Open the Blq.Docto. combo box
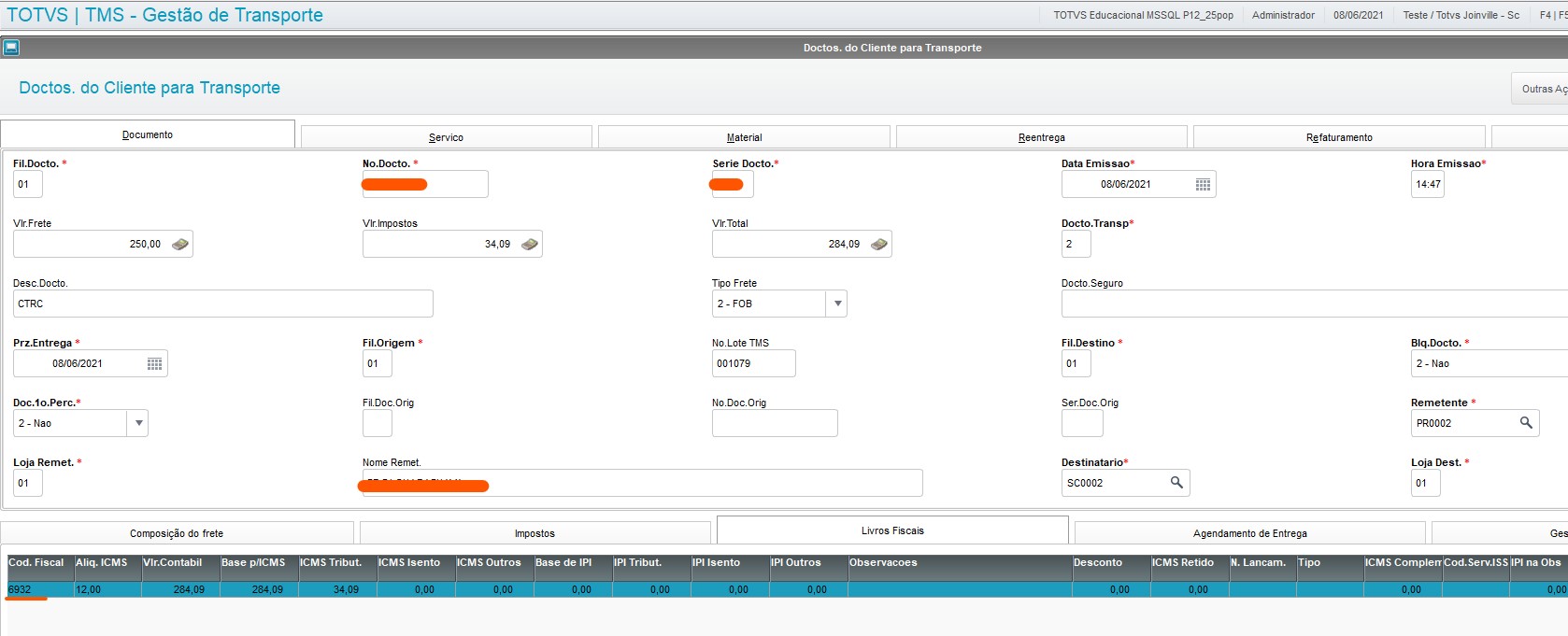 pyautogui.click(x=1490, y=363)
